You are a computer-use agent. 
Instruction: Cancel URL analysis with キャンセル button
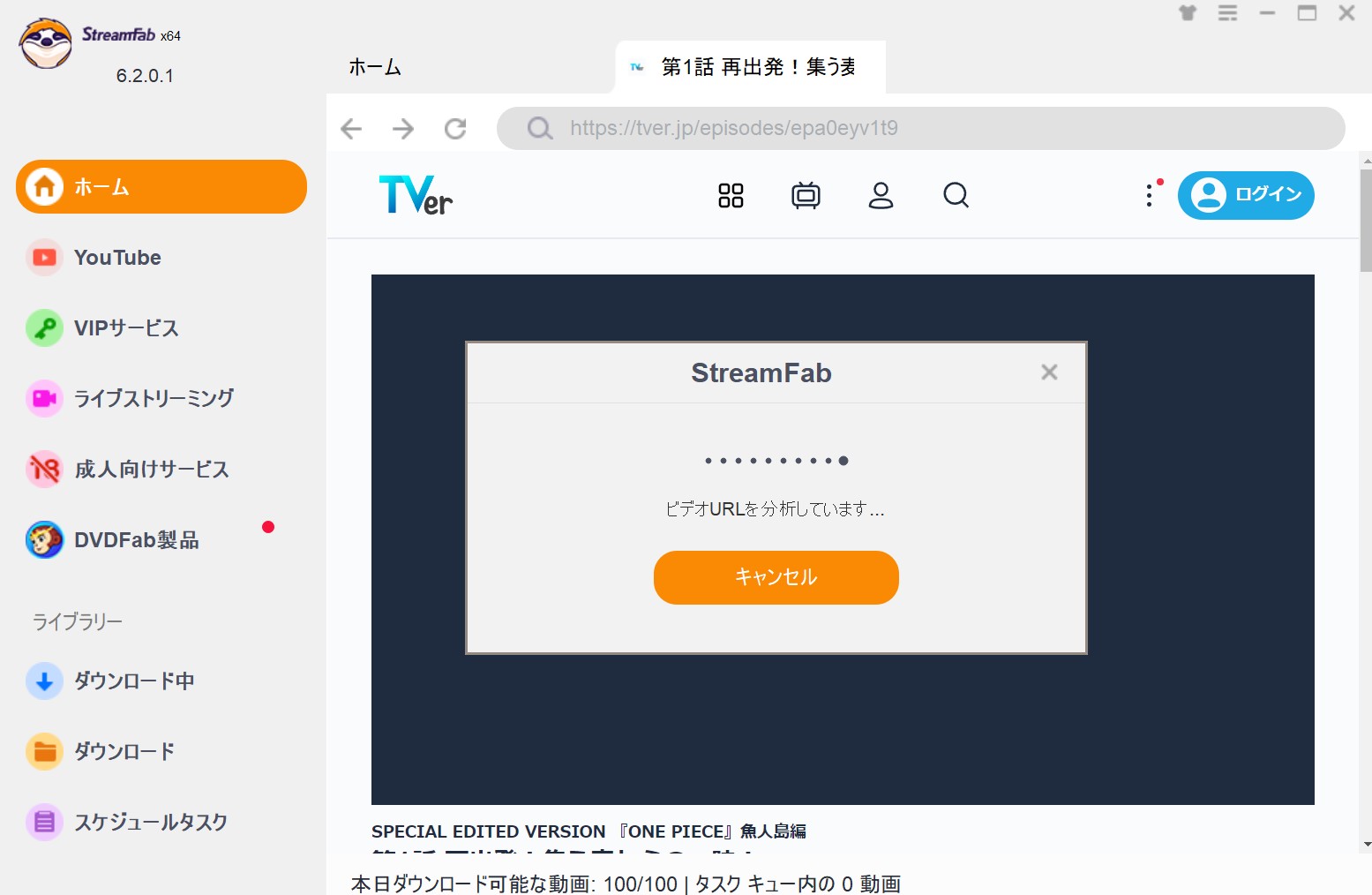tap(776, 577)
